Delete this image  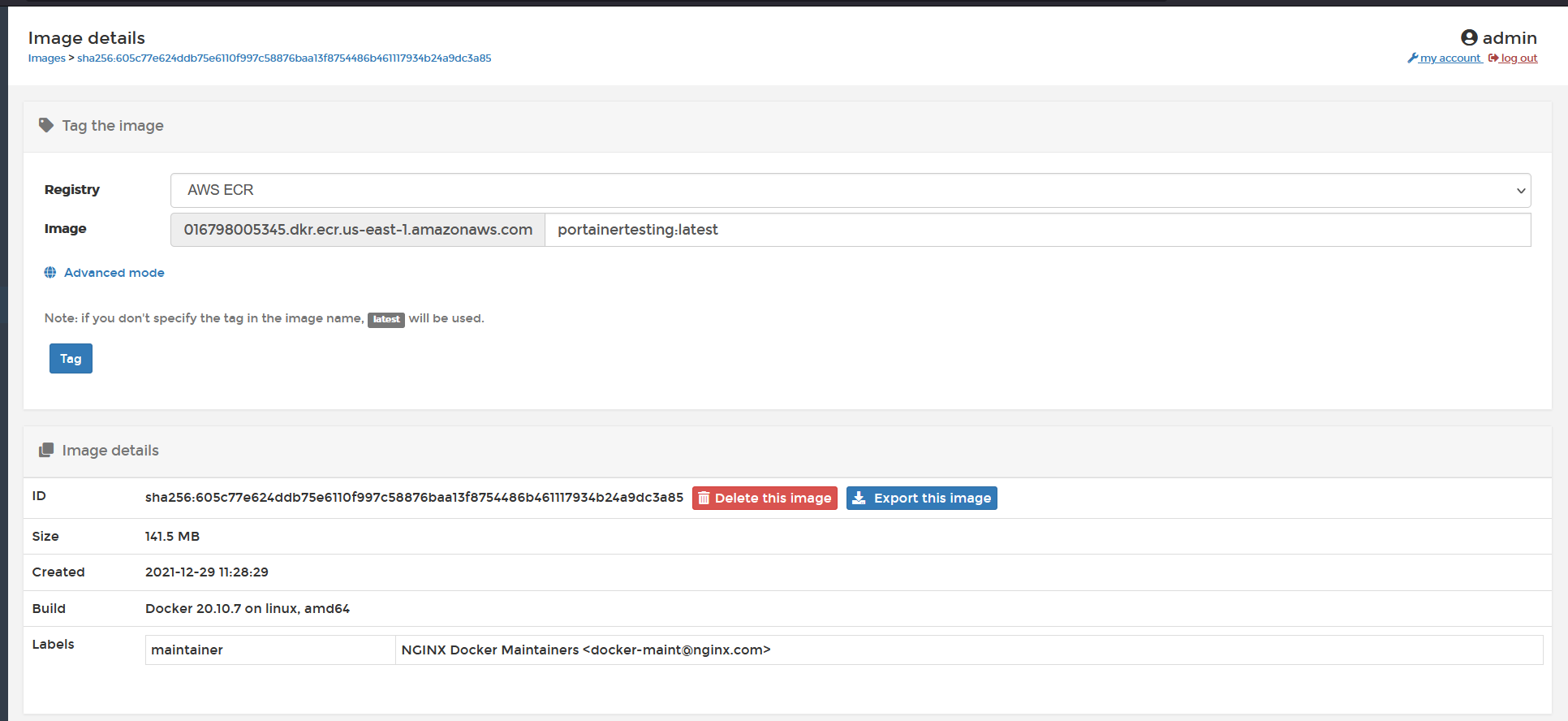[765, 499]
